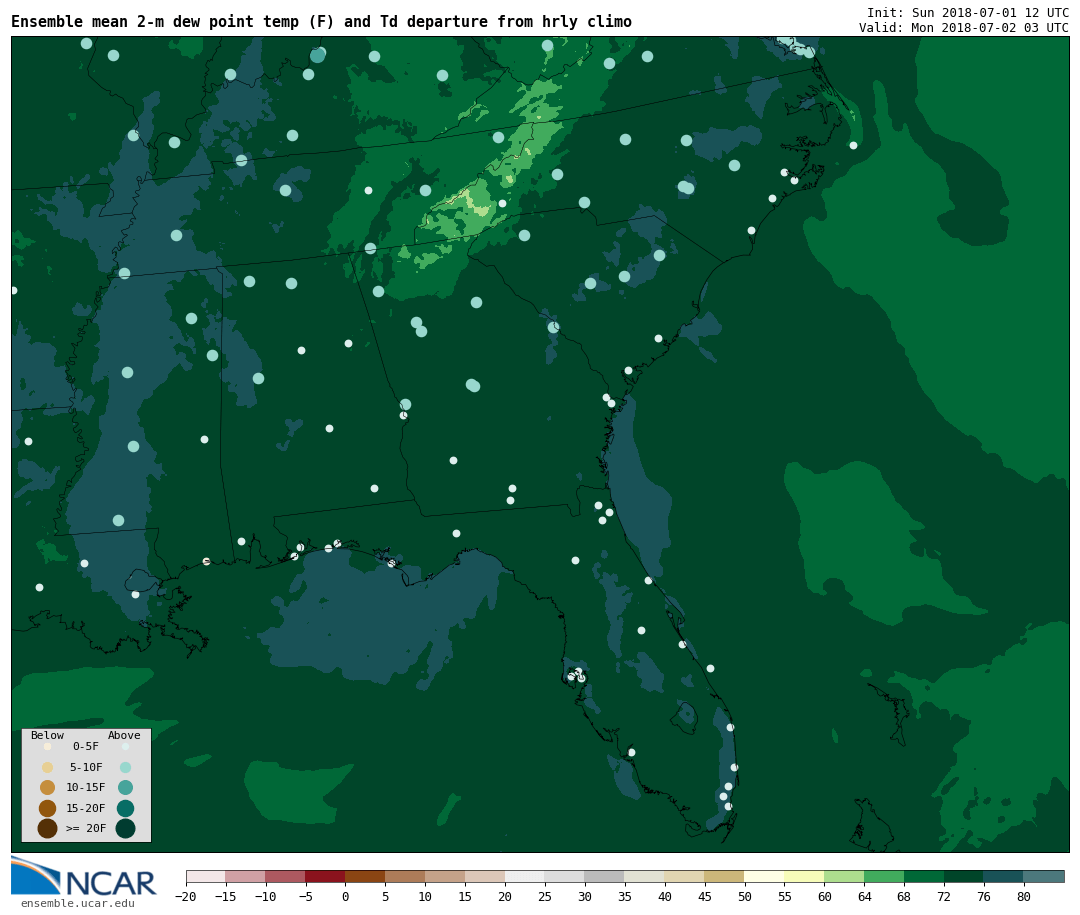Click the khaki colorbar segment between 45 and 50
This screenshot has height=915, width=1080.
(724, 876)
